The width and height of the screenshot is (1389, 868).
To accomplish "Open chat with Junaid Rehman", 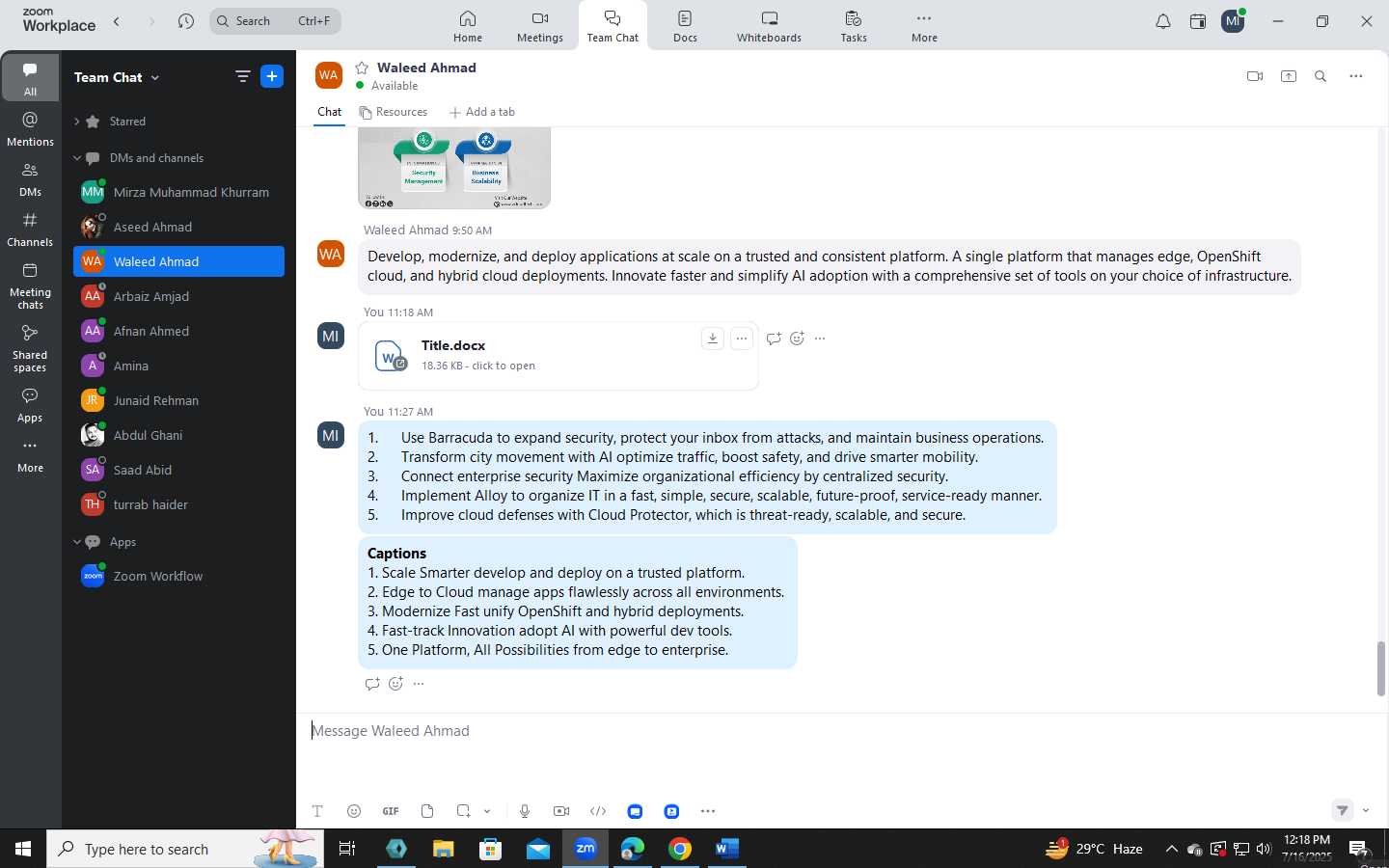I will [179, 400].
